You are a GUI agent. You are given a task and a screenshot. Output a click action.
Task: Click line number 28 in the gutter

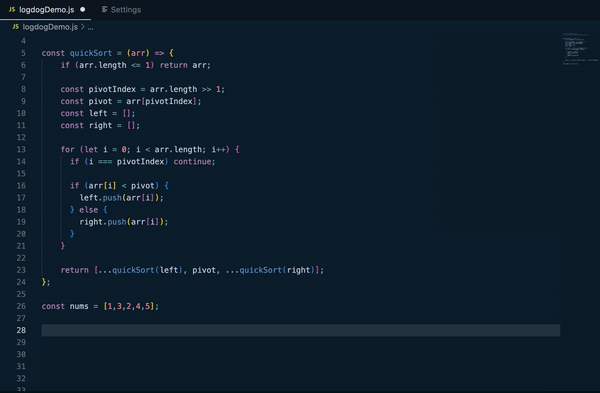click(21, 330)
